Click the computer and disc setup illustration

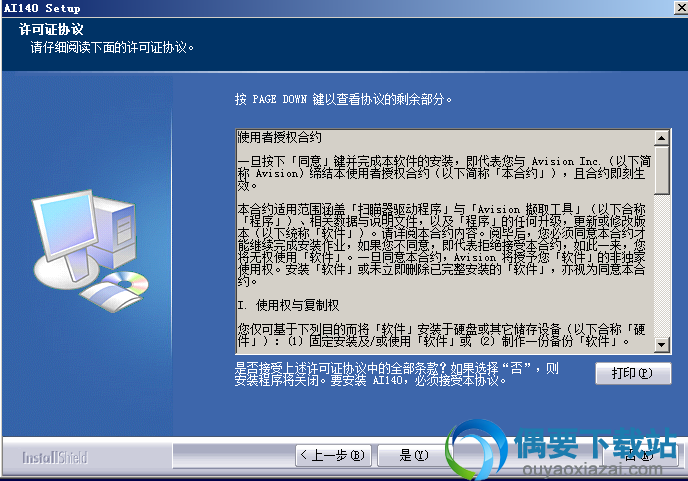tap(90, 251)
